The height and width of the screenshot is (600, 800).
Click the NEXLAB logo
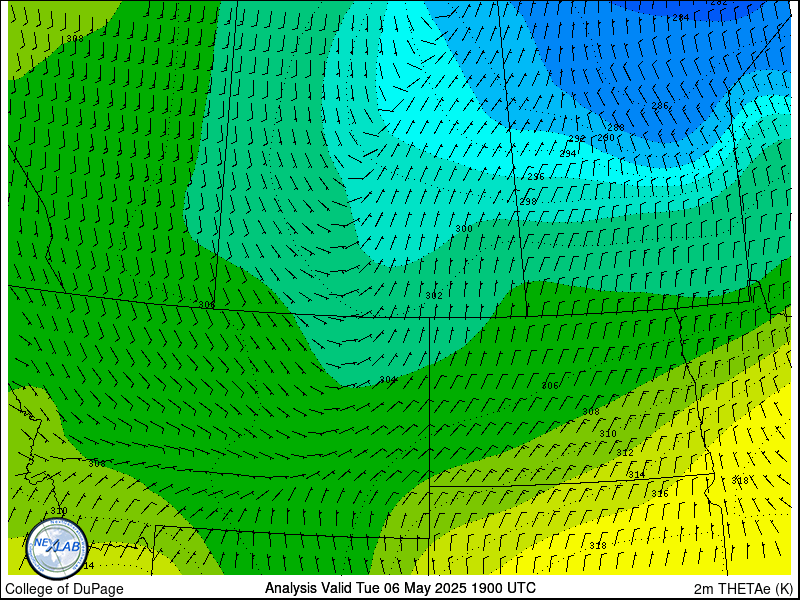click(x=57, y=549)
